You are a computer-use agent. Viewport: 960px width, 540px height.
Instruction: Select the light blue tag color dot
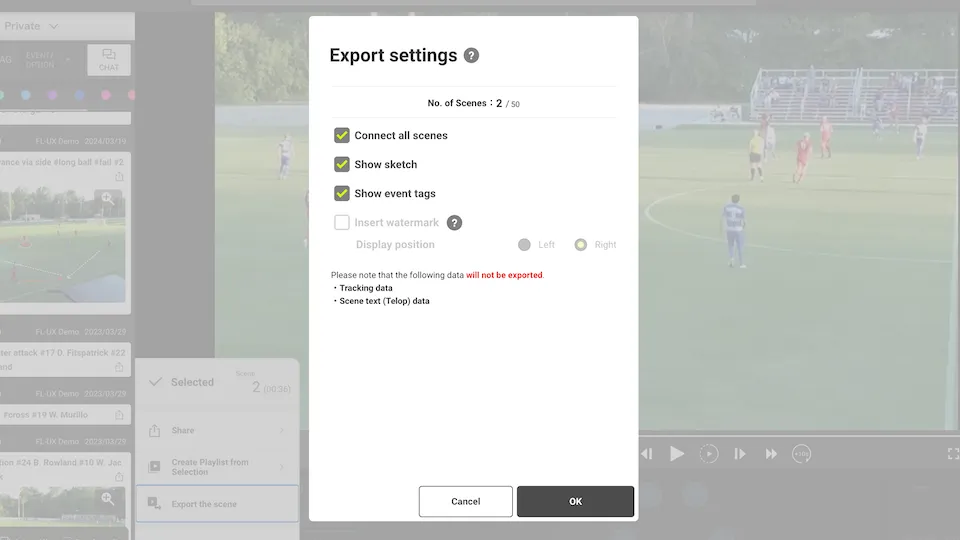tap(26, 96)
